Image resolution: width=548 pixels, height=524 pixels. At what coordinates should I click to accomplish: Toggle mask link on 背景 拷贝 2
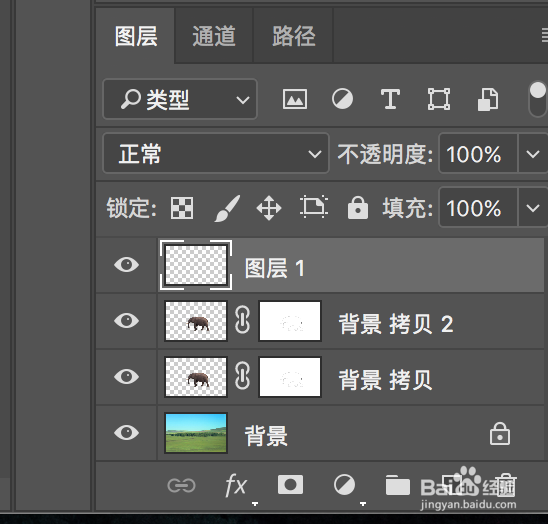243,320
